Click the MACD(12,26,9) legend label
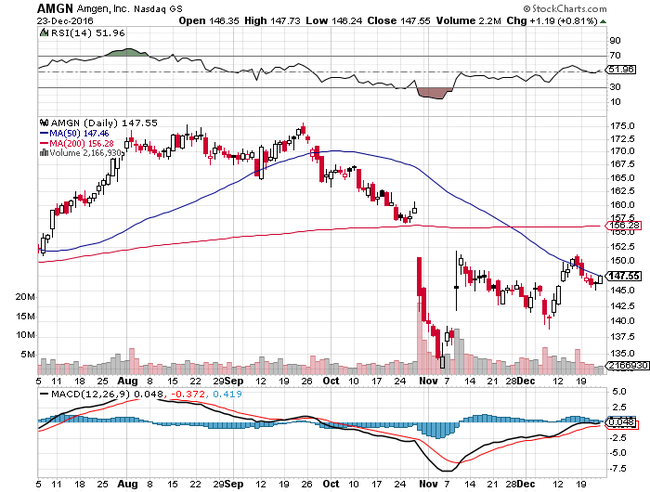Screen dimensions: 650x492 91,394
